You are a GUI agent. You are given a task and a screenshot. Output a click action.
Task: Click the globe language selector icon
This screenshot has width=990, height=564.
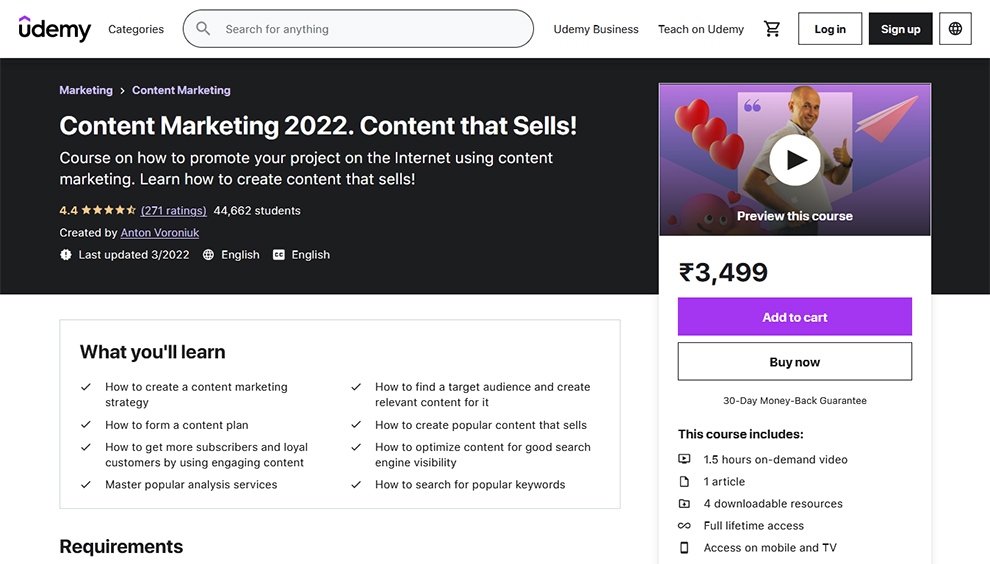(x=955, y=29)
